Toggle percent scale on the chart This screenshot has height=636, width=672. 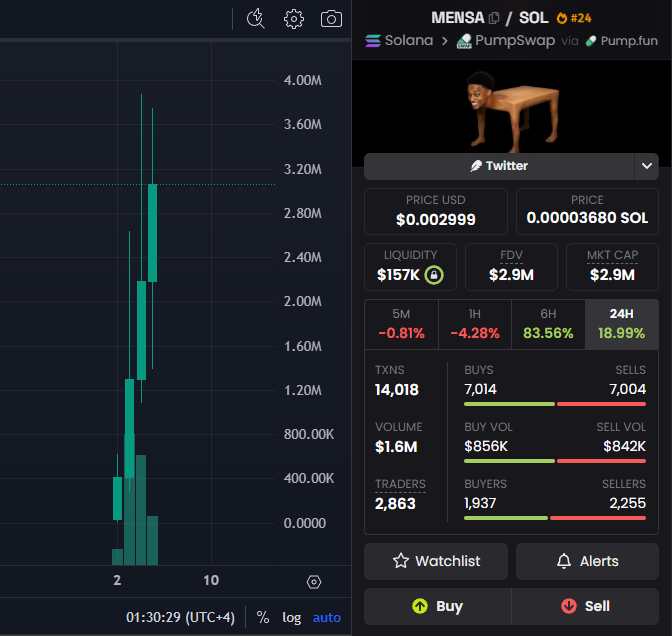pyautogui.click(x=263, y=617)
